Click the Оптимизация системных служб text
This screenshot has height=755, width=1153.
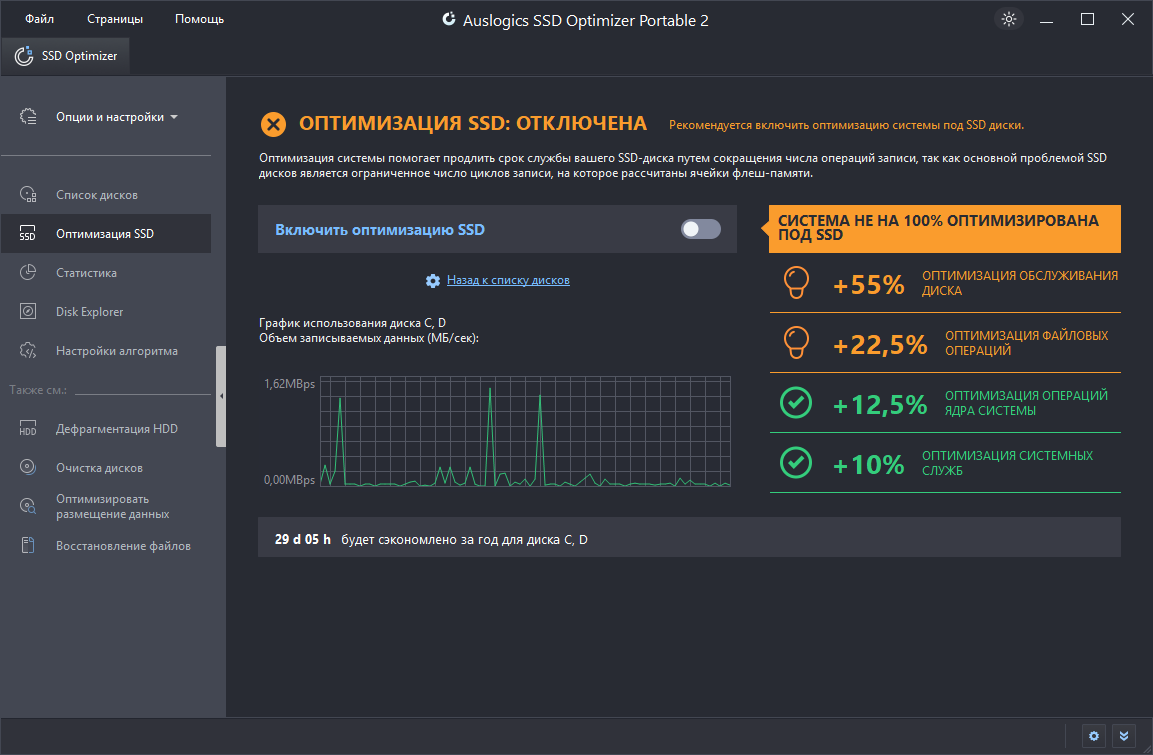pyautogui.click(x=1007, y=463)
